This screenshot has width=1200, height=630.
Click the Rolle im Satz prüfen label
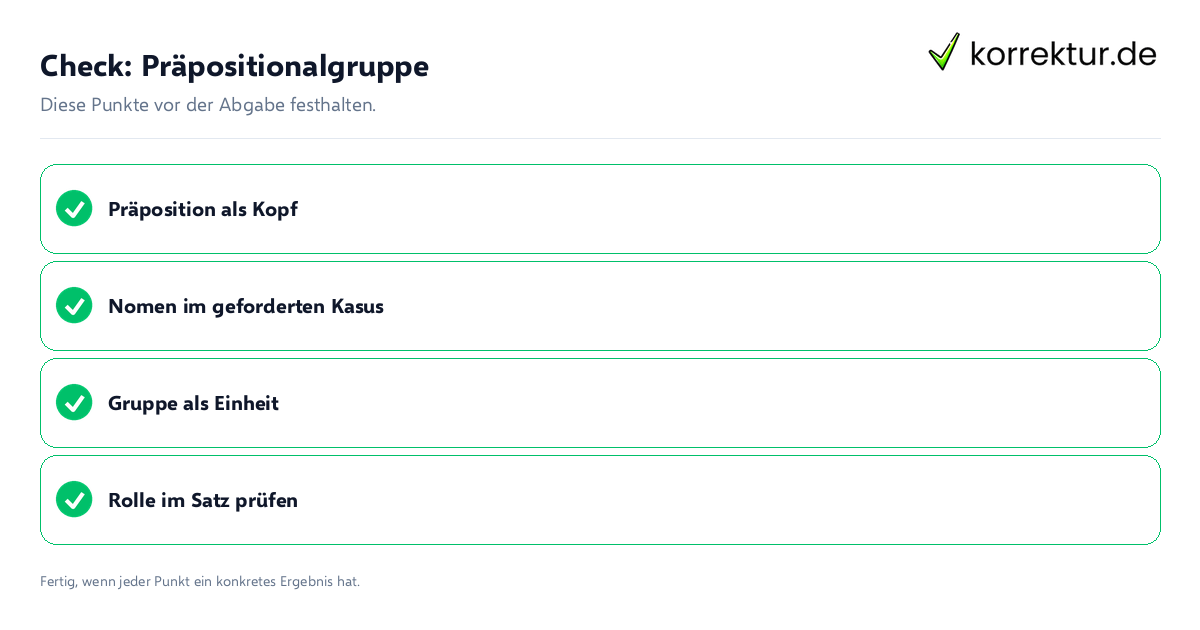[203, 500]
